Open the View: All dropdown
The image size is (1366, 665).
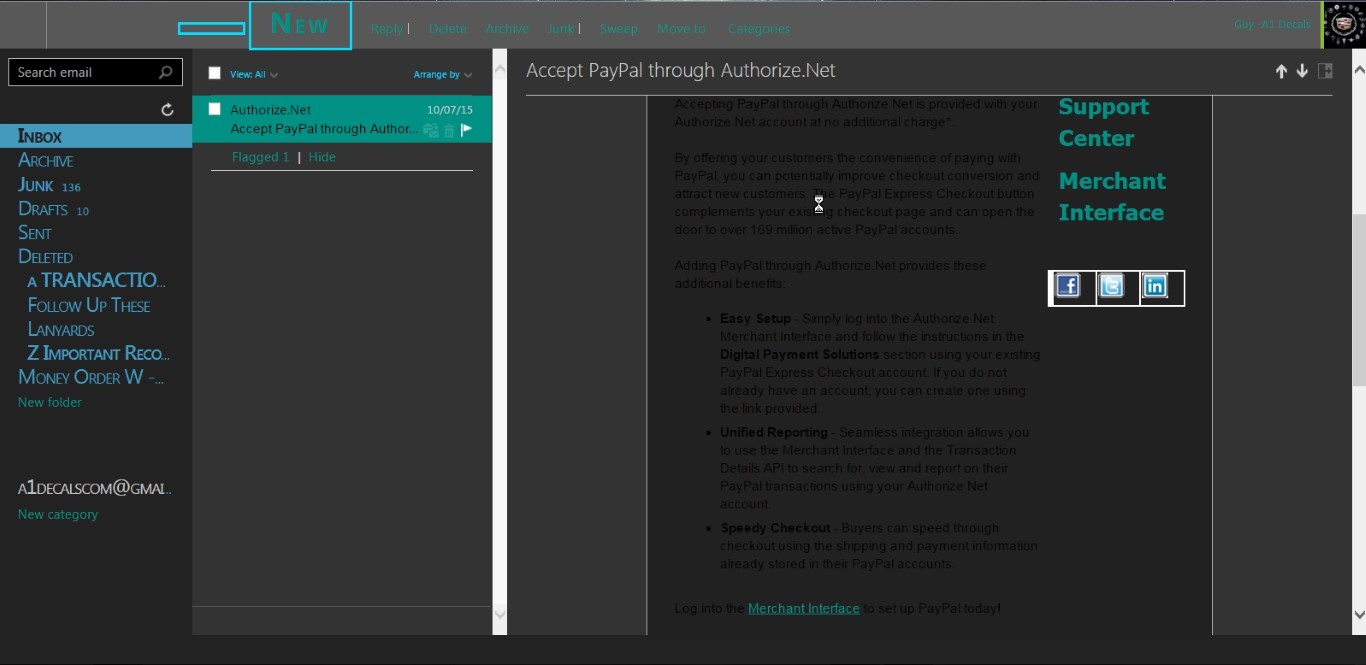[x=254, y=74]
